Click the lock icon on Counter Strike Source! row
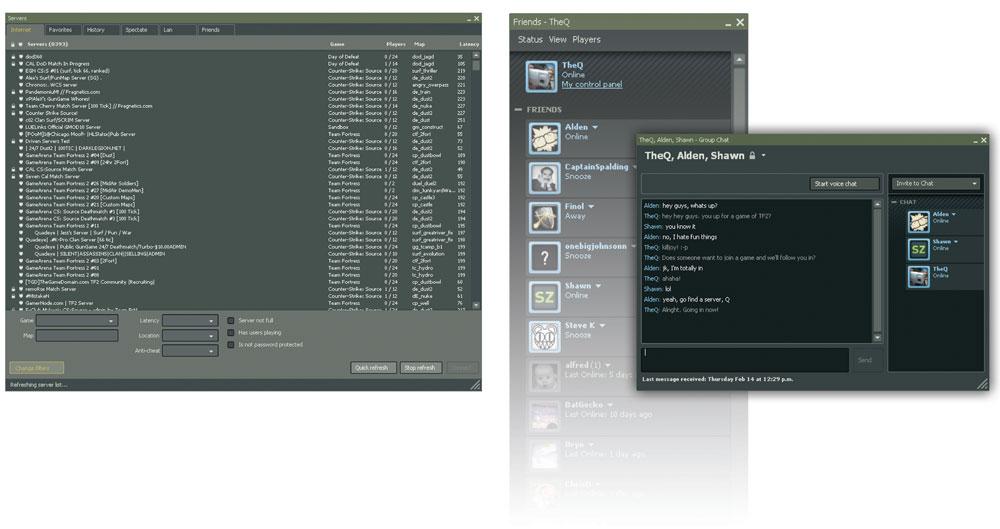The width and height of the screenshot is (1000, 529). coord(12,113)
